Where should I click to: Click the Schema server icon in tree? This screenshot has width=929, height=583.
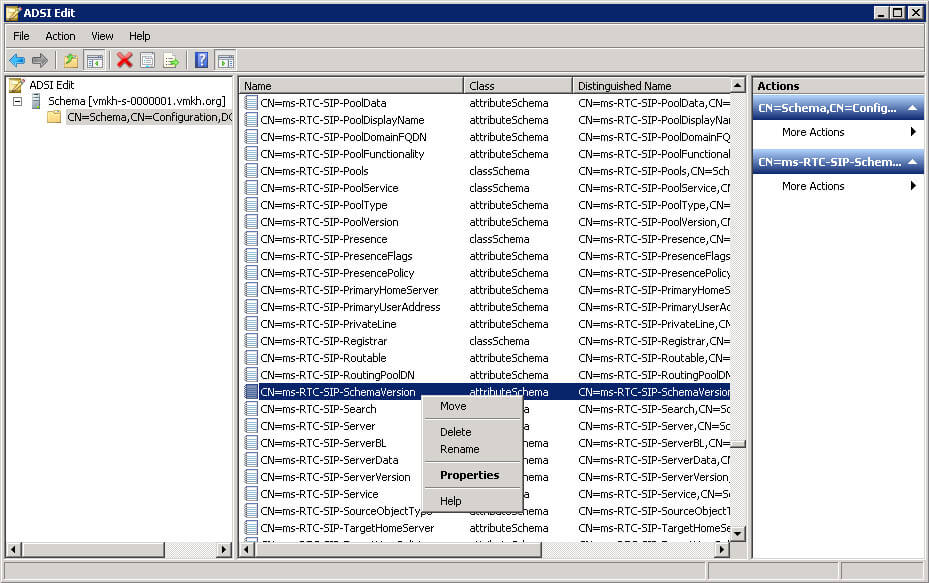36,101
